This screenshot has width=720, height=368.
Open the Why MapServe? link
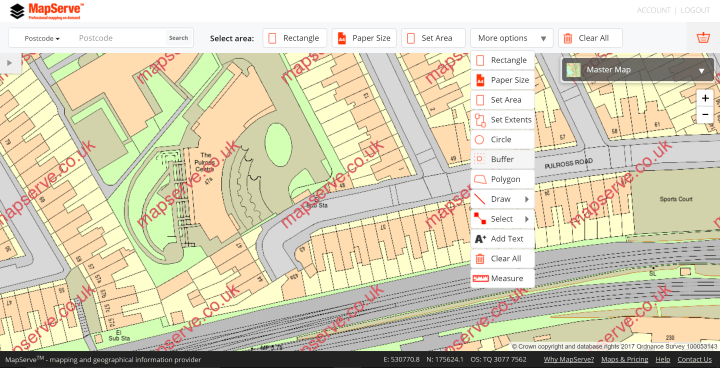coord(568,359)
